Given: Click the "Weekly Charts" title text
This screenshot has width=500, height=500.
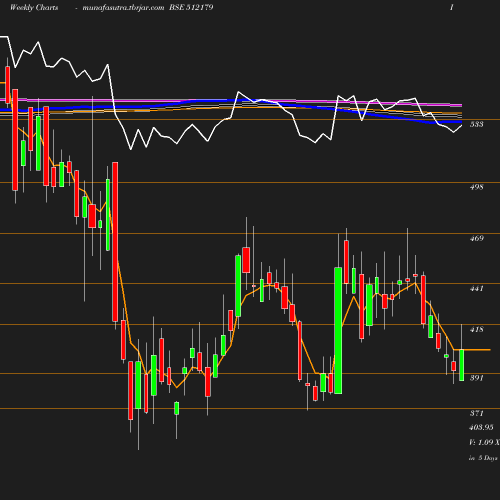Looking at the screenshot, I should click(x=34, y=8).
